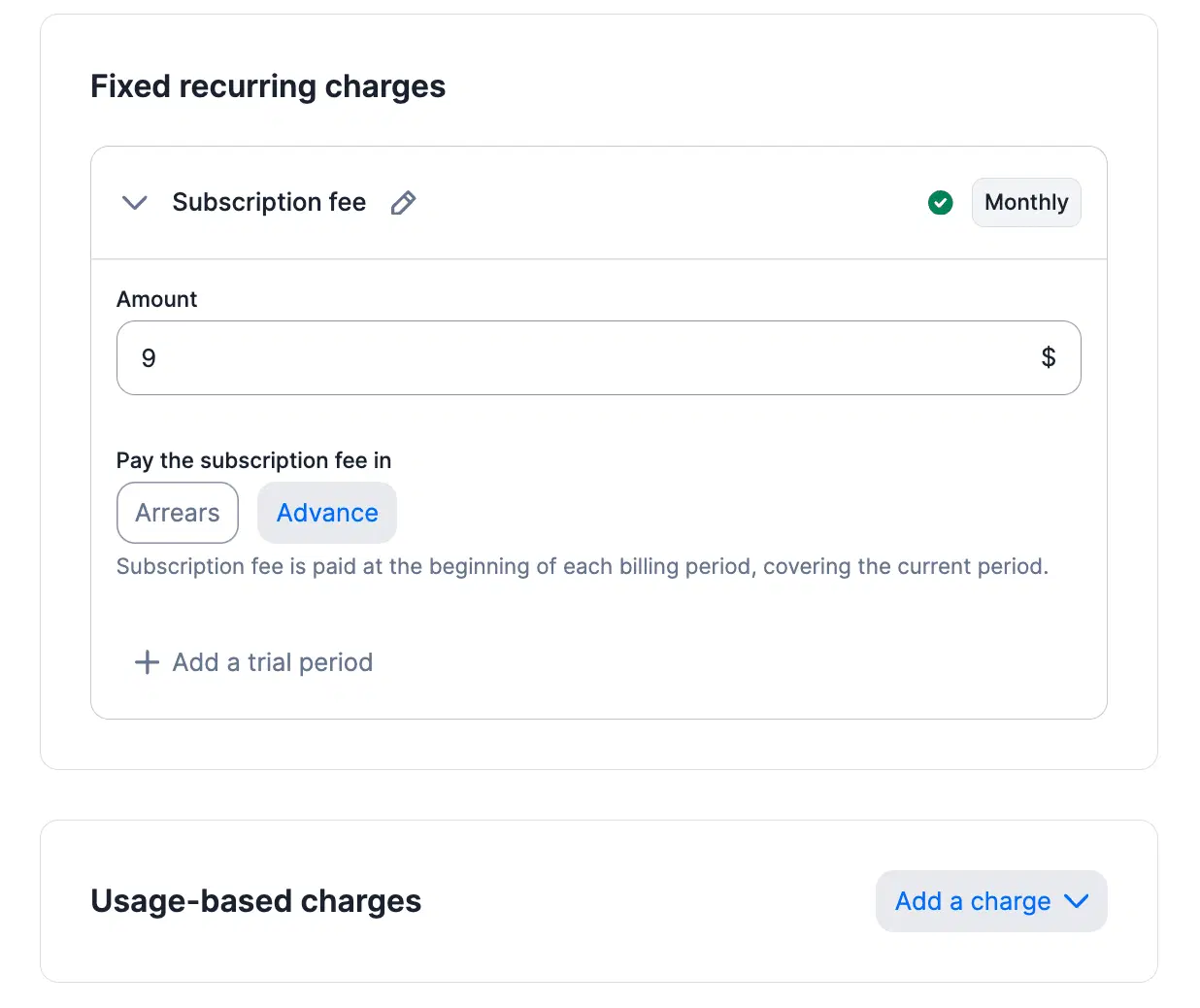Click the Amount field label
This screenshot has width=1200, height=1008.
point(156,299)
